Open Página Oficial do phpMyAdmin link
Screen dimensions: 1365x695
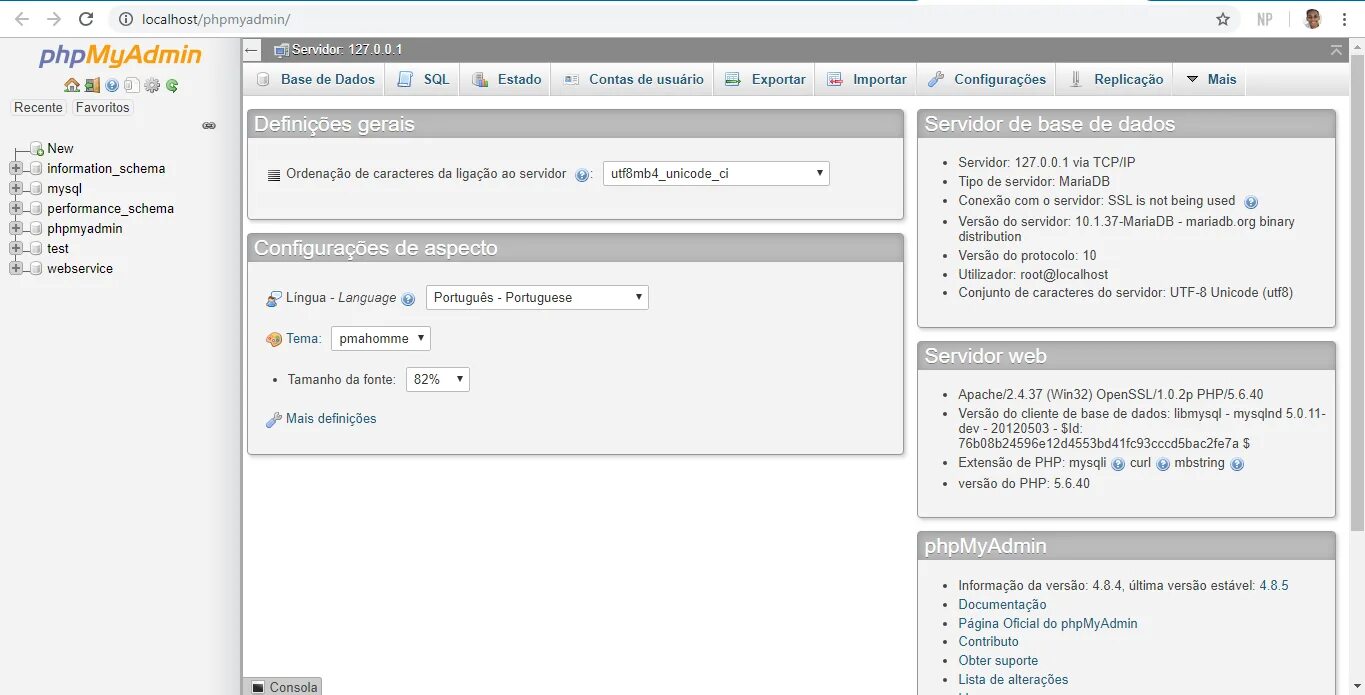(1048, 623)
